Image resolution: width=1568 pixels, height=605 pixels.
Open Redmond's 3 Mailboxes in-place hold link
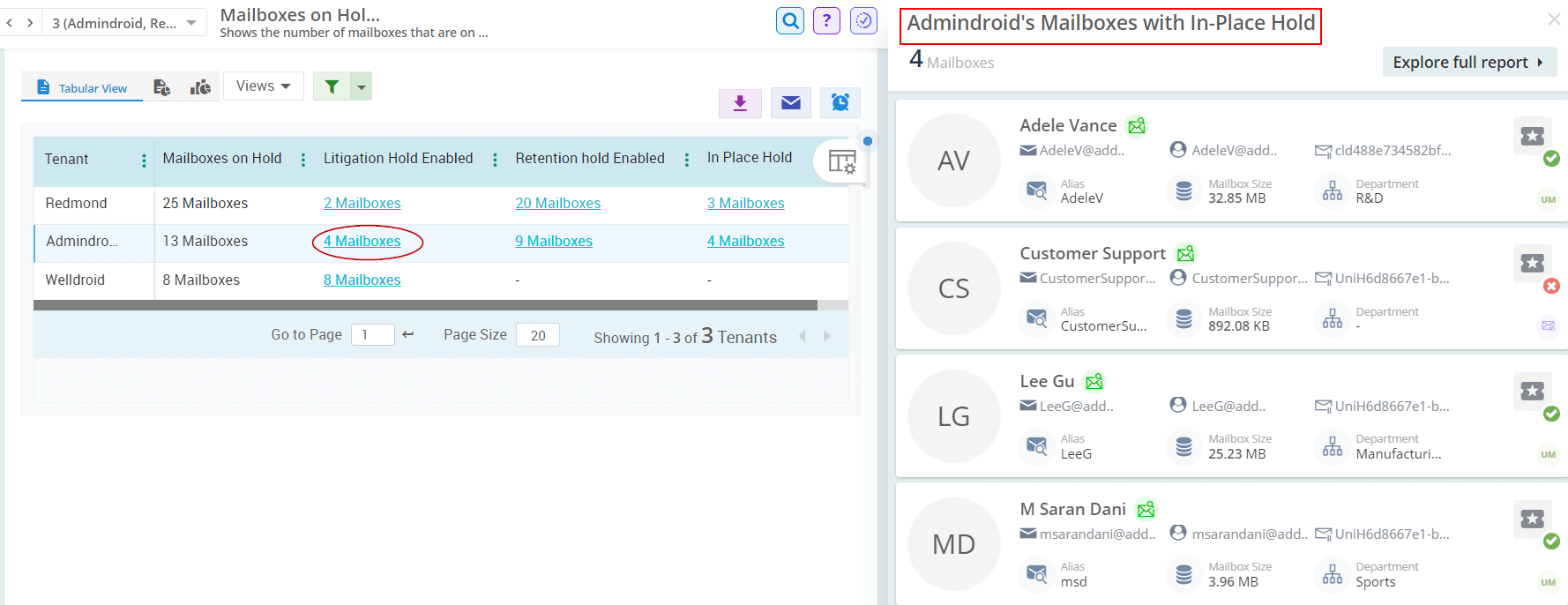(x=745, y=203)
